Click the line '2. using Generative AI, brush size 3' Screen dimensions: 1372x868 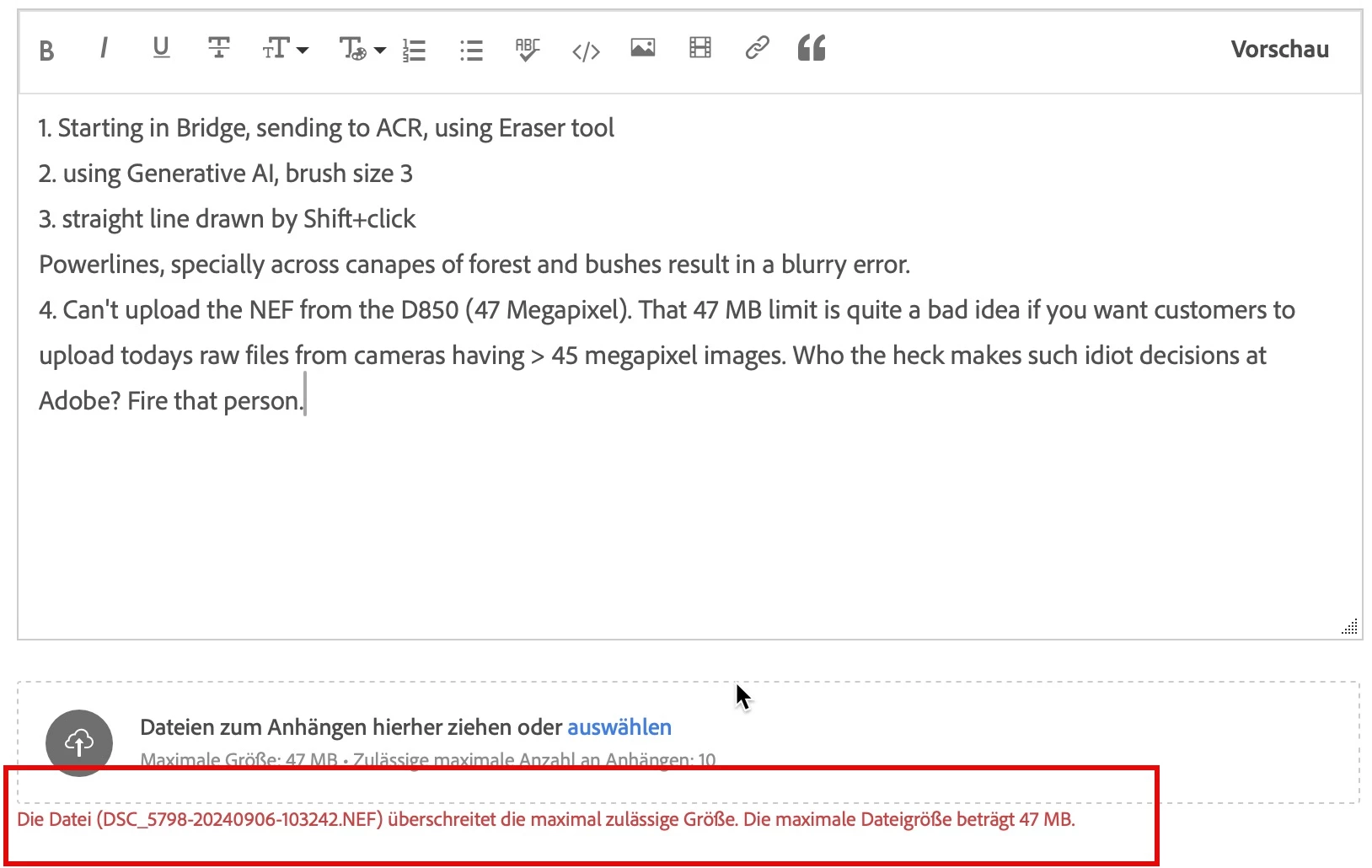pos(226,174)
